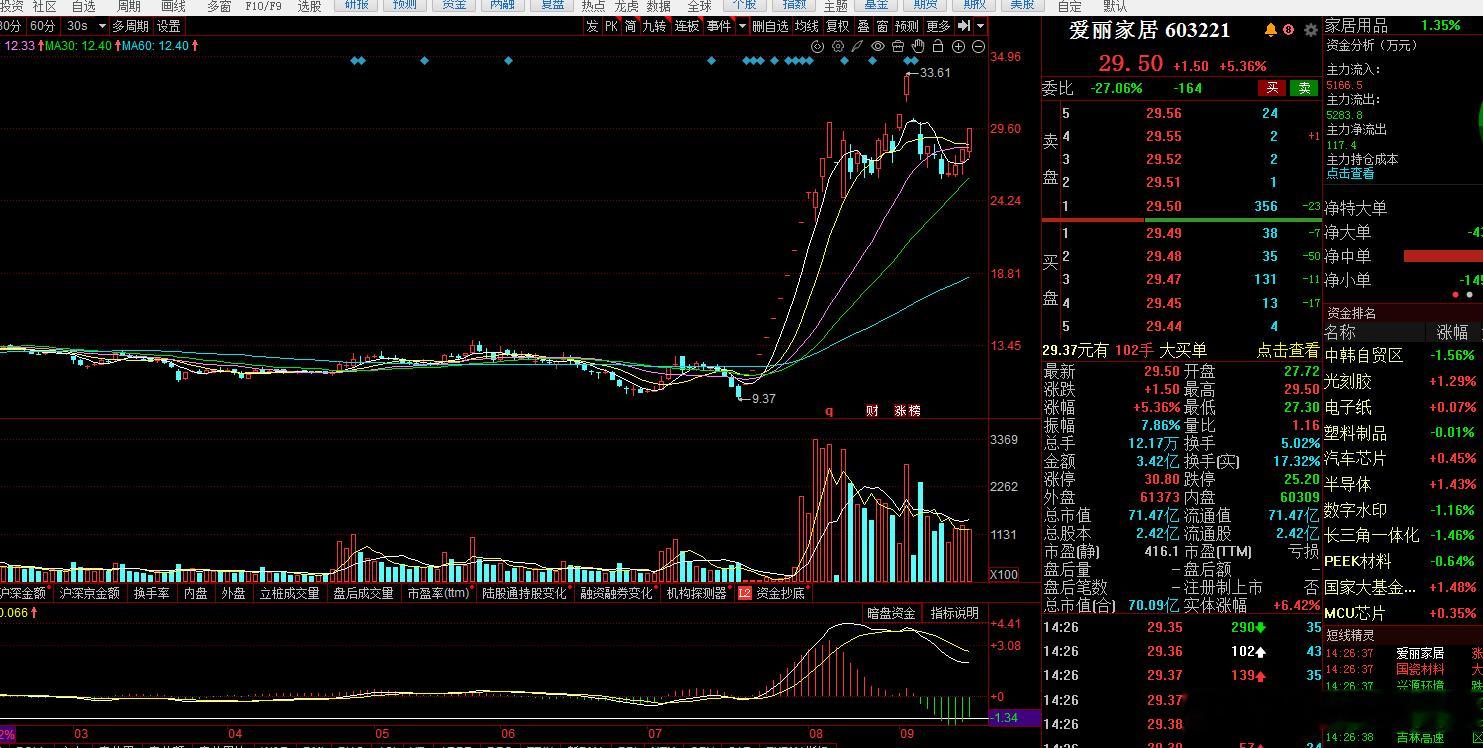This screenshot has width=1483, height=748.
Task: Toggle the 均线 moving average button
Action: click(806, 26)
